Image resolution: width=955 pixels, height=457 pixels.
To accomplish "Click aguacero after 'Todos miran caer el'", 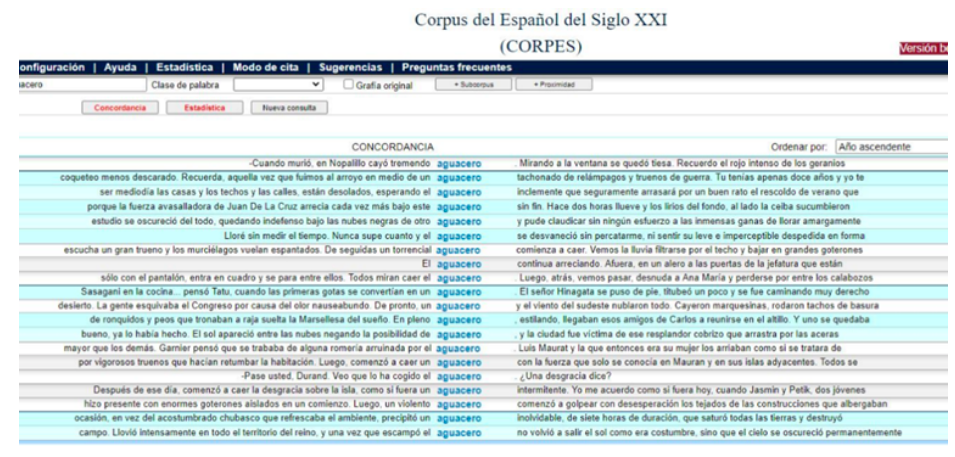I will 459,278.
